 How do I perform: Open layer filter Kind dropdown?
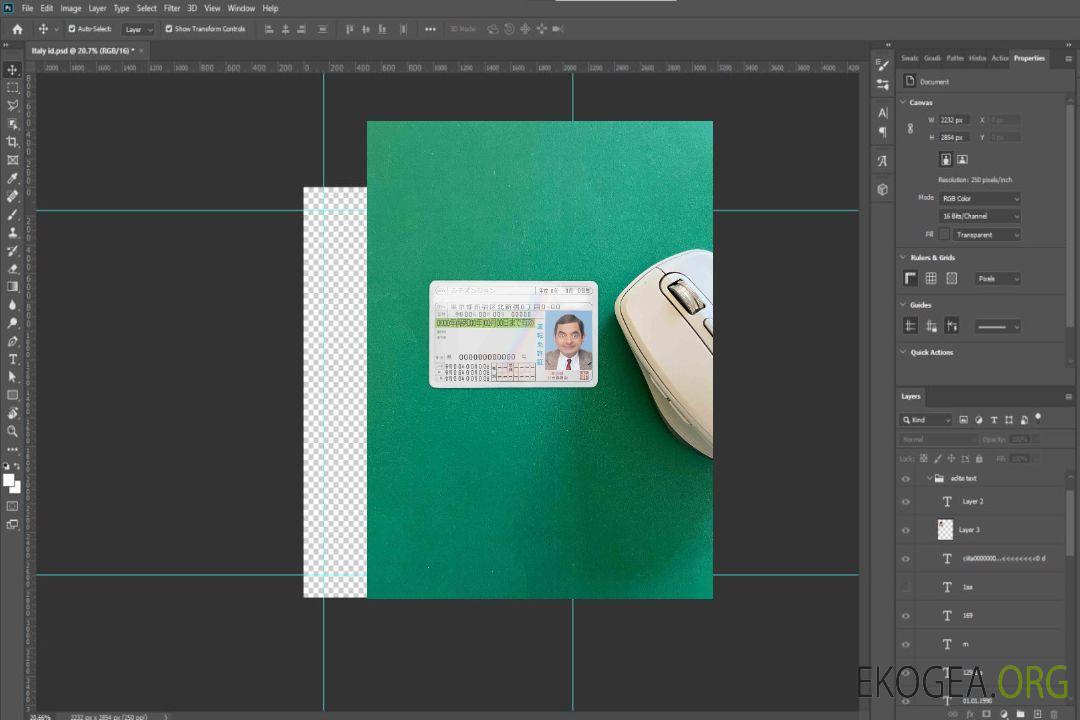[926, 420]
